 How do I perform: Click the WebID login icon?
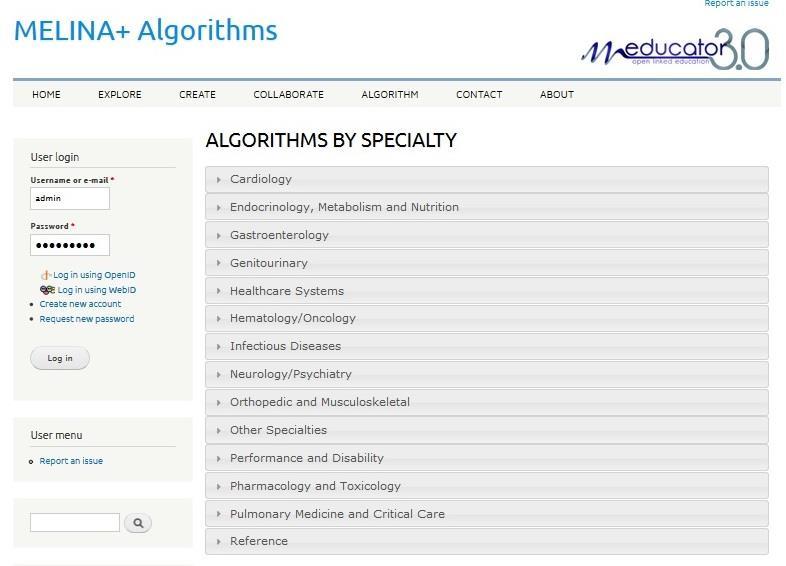tap(47, 290)
